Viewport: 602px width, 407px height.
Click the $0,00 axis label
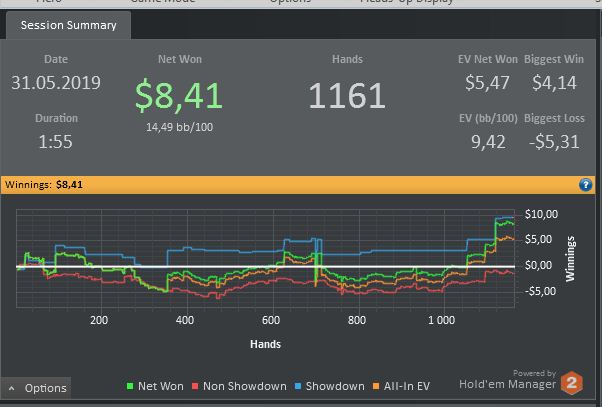tap(538, 265)
